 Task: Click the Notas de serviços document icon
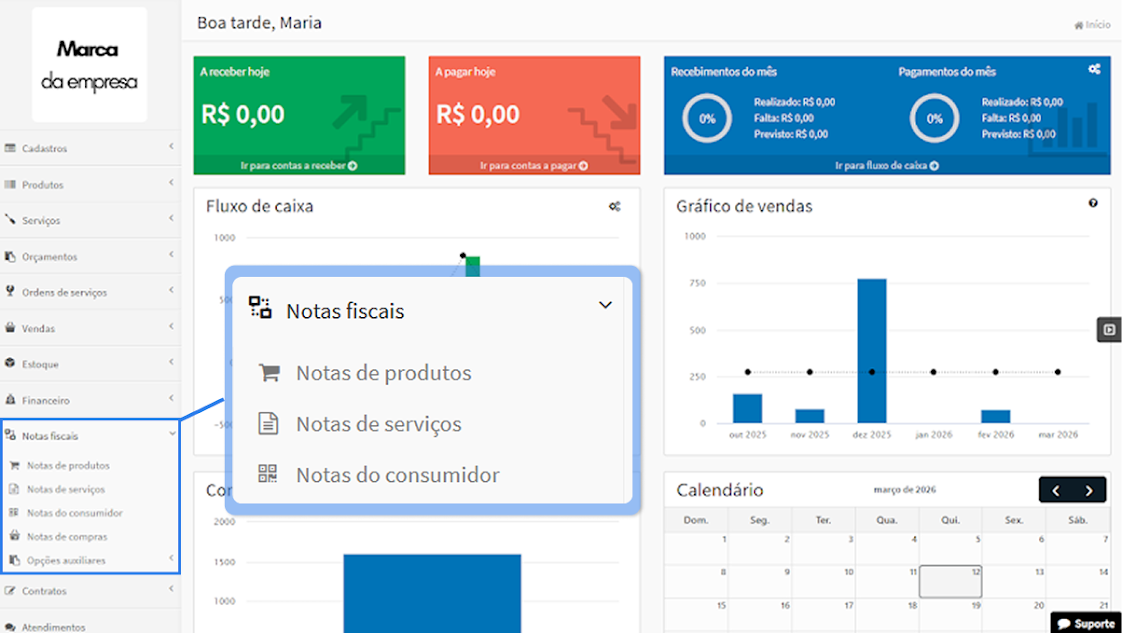pos(267,423)
